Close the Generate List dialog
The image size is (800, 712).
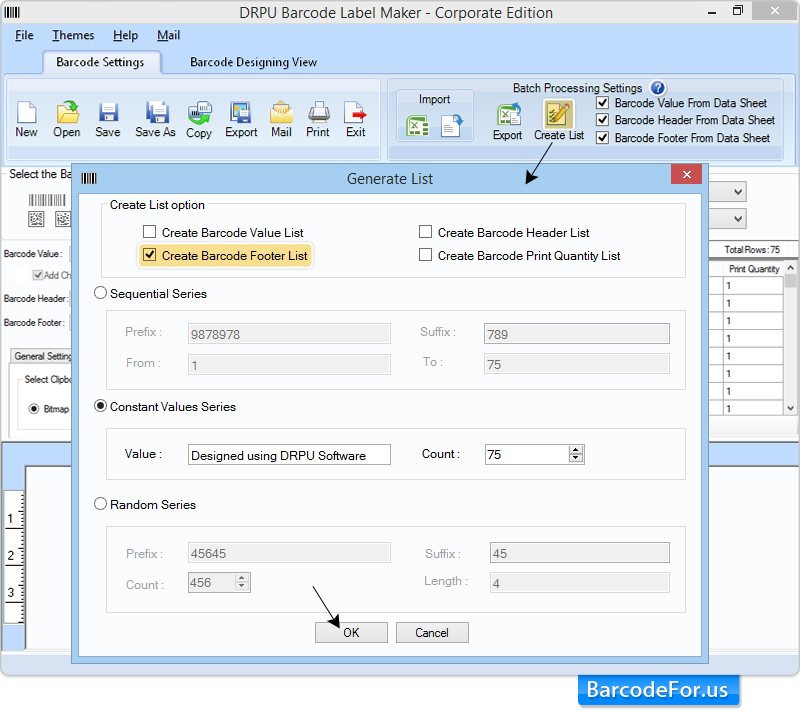tap(686, 174)
